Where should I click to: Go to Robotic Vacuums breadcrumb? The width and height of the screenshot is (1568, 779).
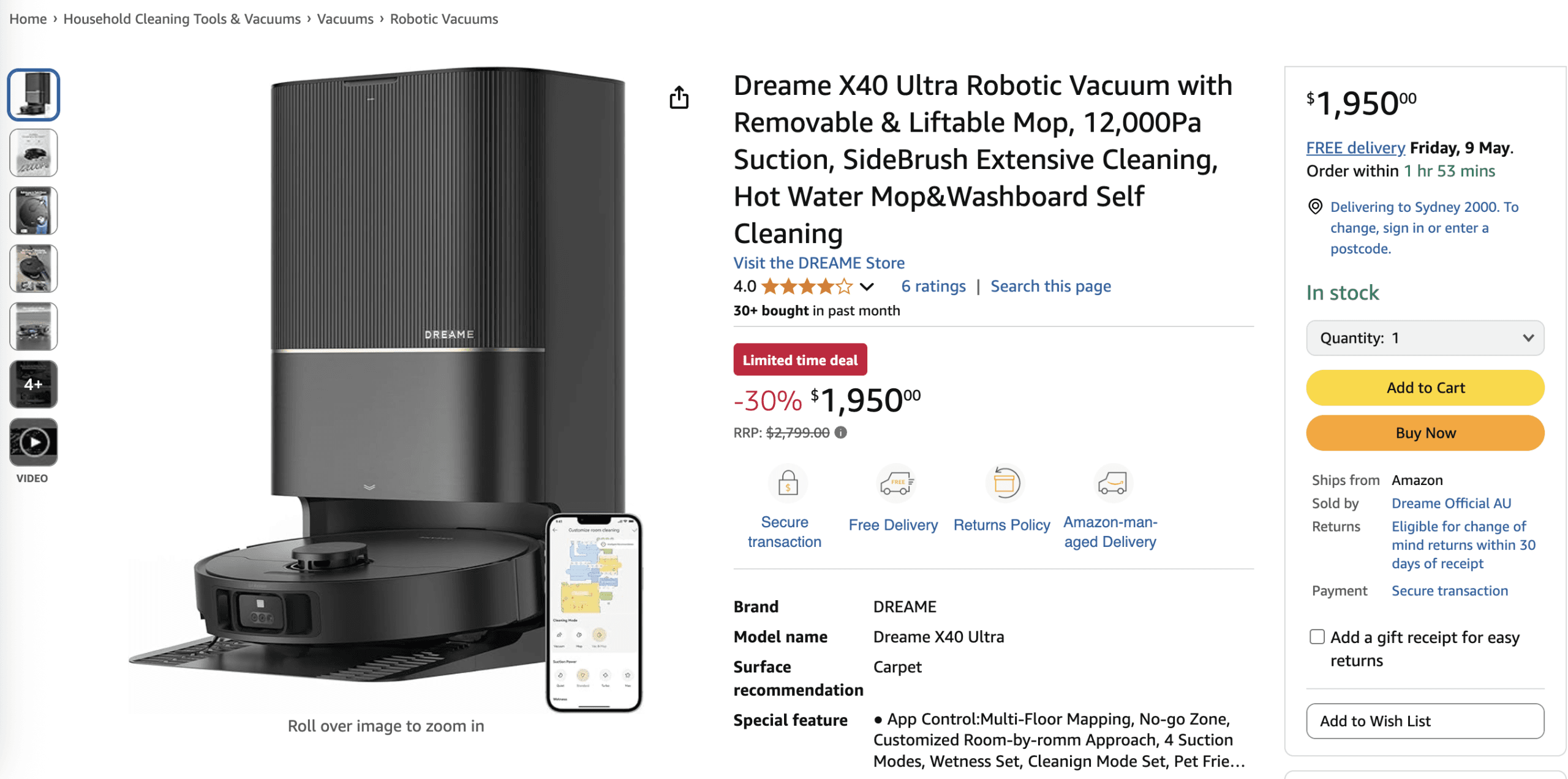click(x=444, y=19)
